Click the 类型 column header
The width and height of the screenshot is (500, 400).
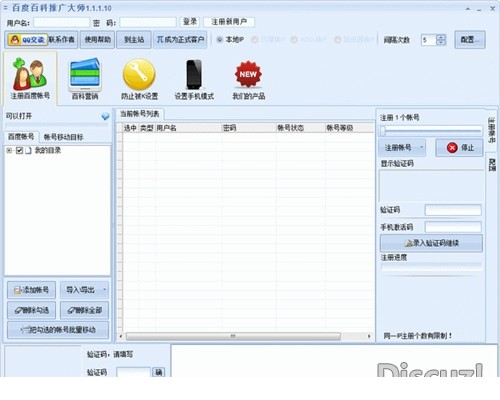(146, 128)
